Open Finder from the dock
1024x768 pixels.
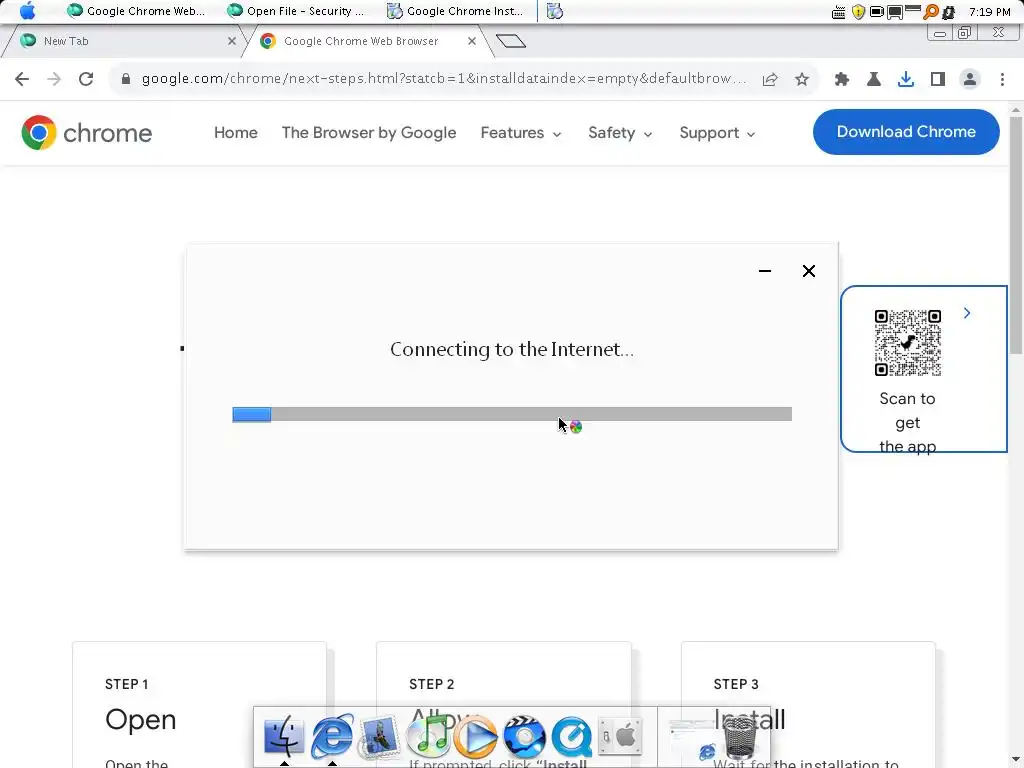tap(284, 735)
